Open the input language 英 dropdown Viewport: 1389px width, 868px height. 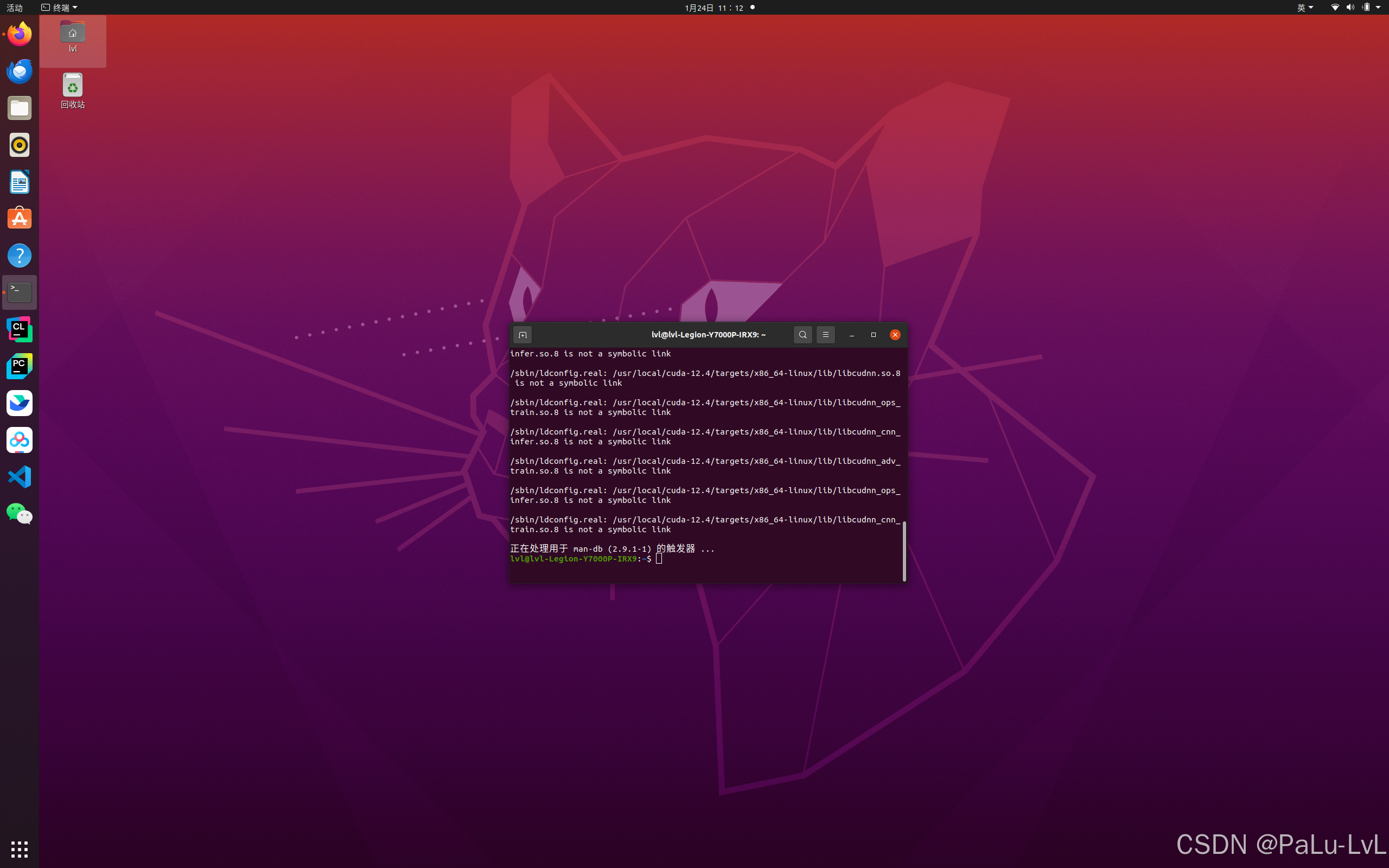pos(1304,8)
